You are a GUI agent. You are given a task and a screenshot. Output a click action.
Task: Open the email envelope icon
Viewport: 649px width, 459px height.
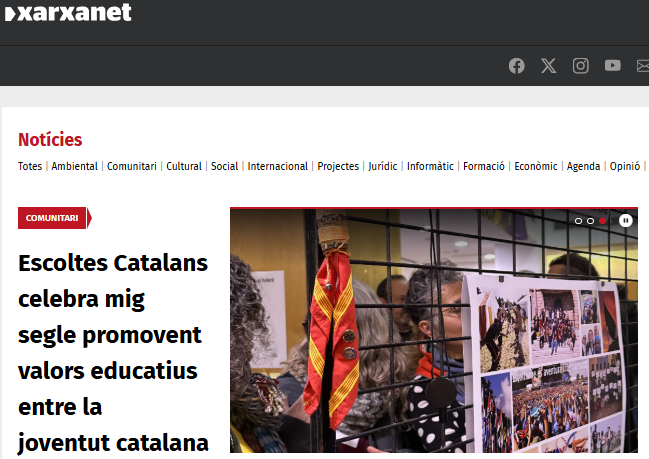(643, 66)
